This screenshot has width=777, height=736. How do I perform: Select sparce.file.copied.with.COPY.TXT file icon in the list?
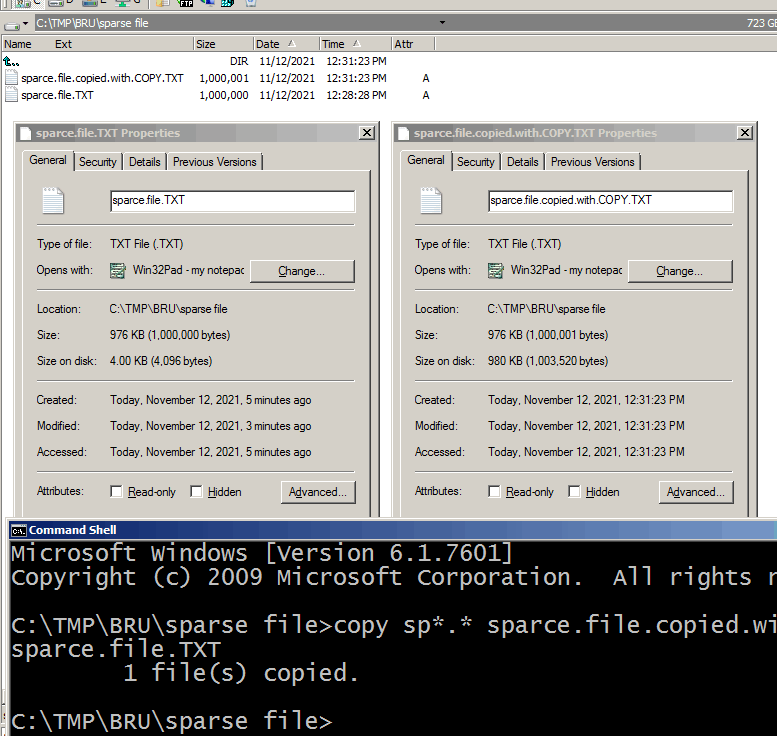tap(11, 78)
